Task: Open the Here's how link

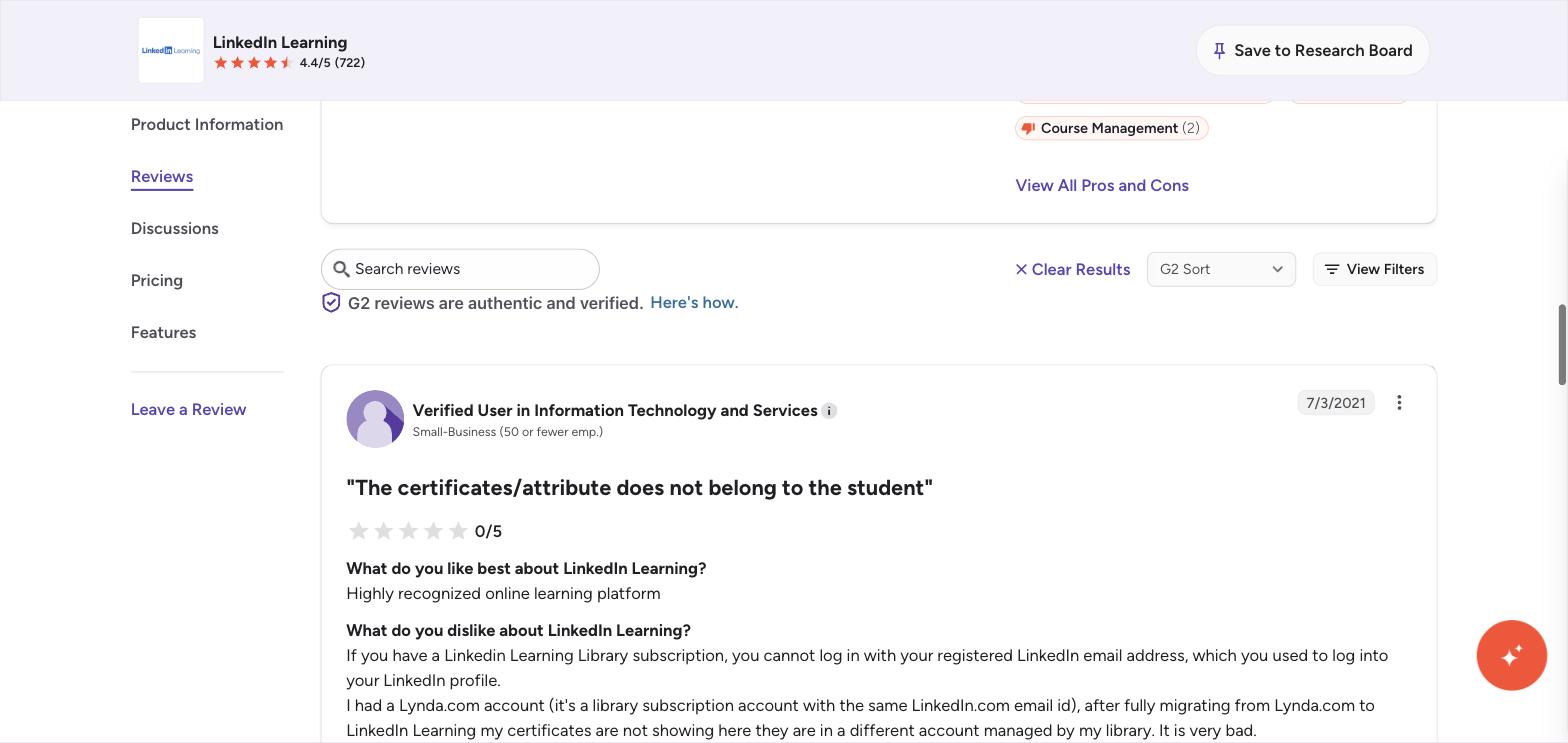Action: click(694, 302)
